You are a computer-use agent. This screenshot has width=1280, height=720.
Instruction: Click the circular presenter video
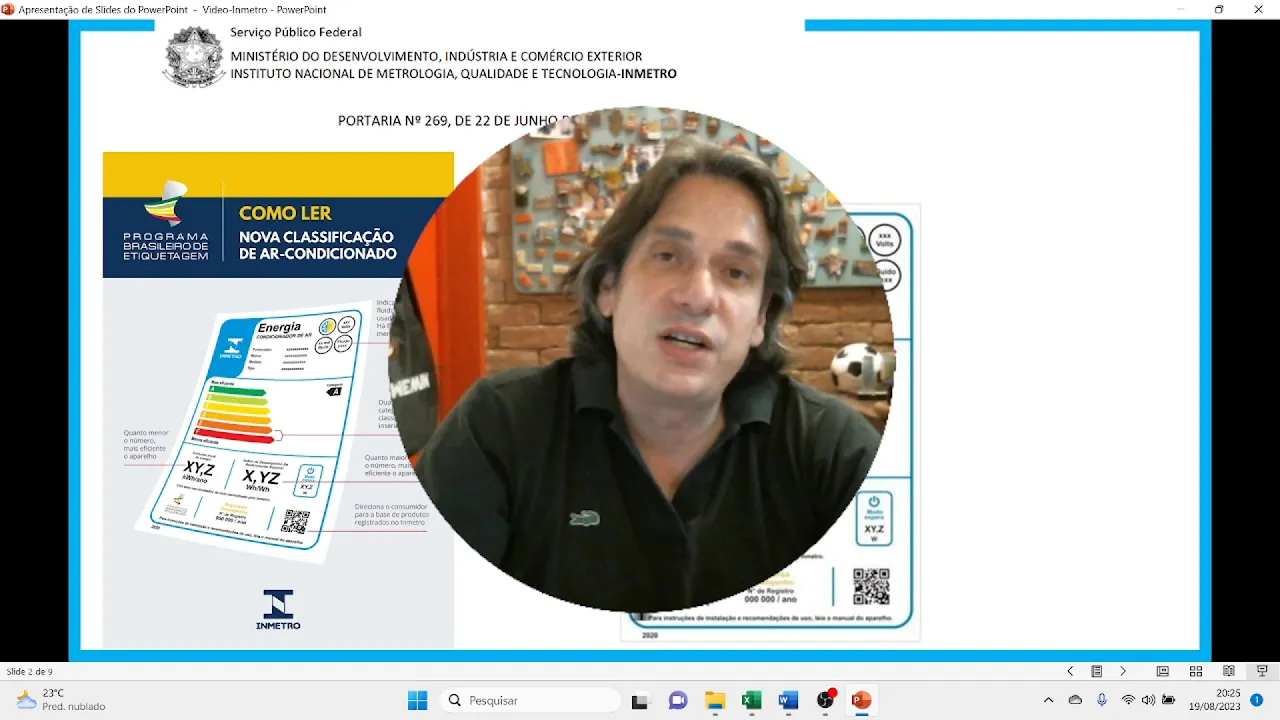640,360
